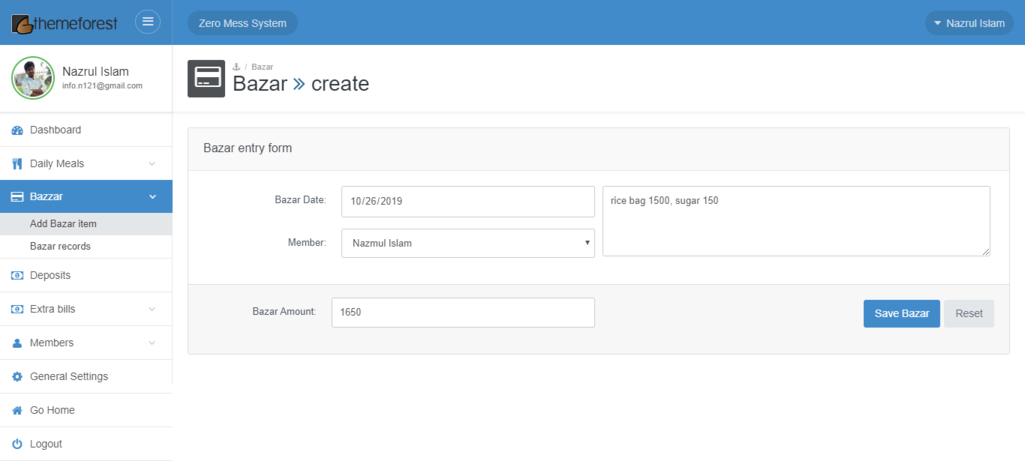Click the user avatar profile picture
1025x461 pixels.
tap(32, 78)
